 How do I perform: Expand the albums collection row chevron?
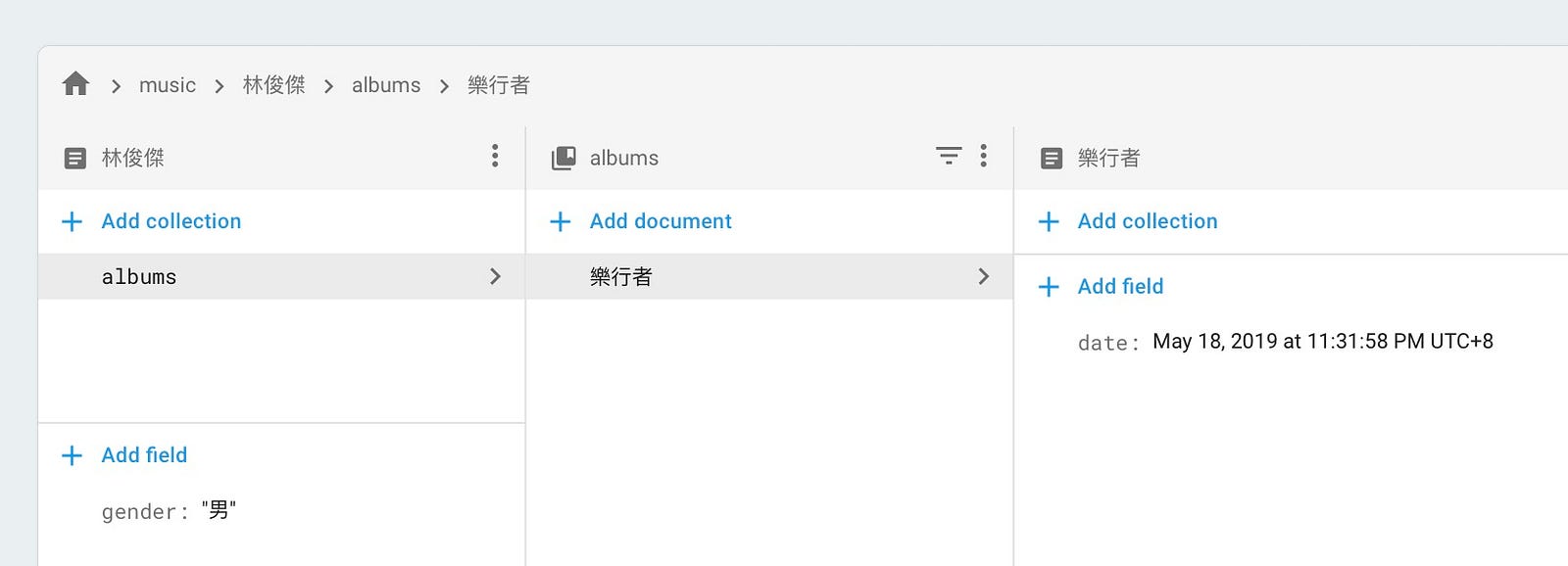(495, 277)
